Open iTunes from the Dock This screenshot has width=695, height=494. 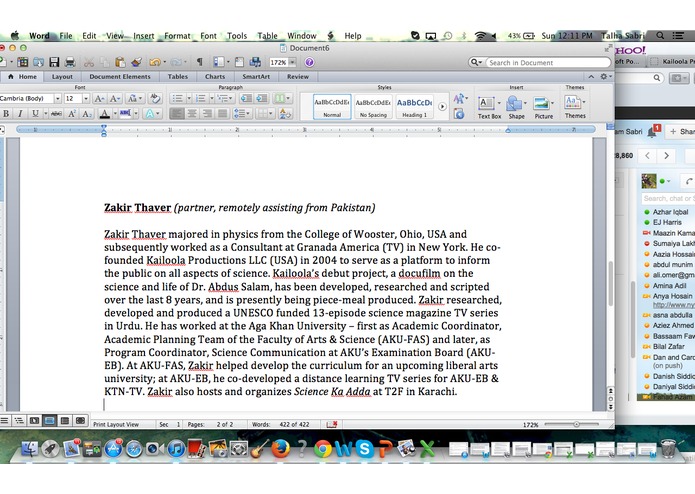(x=176, y=449)
